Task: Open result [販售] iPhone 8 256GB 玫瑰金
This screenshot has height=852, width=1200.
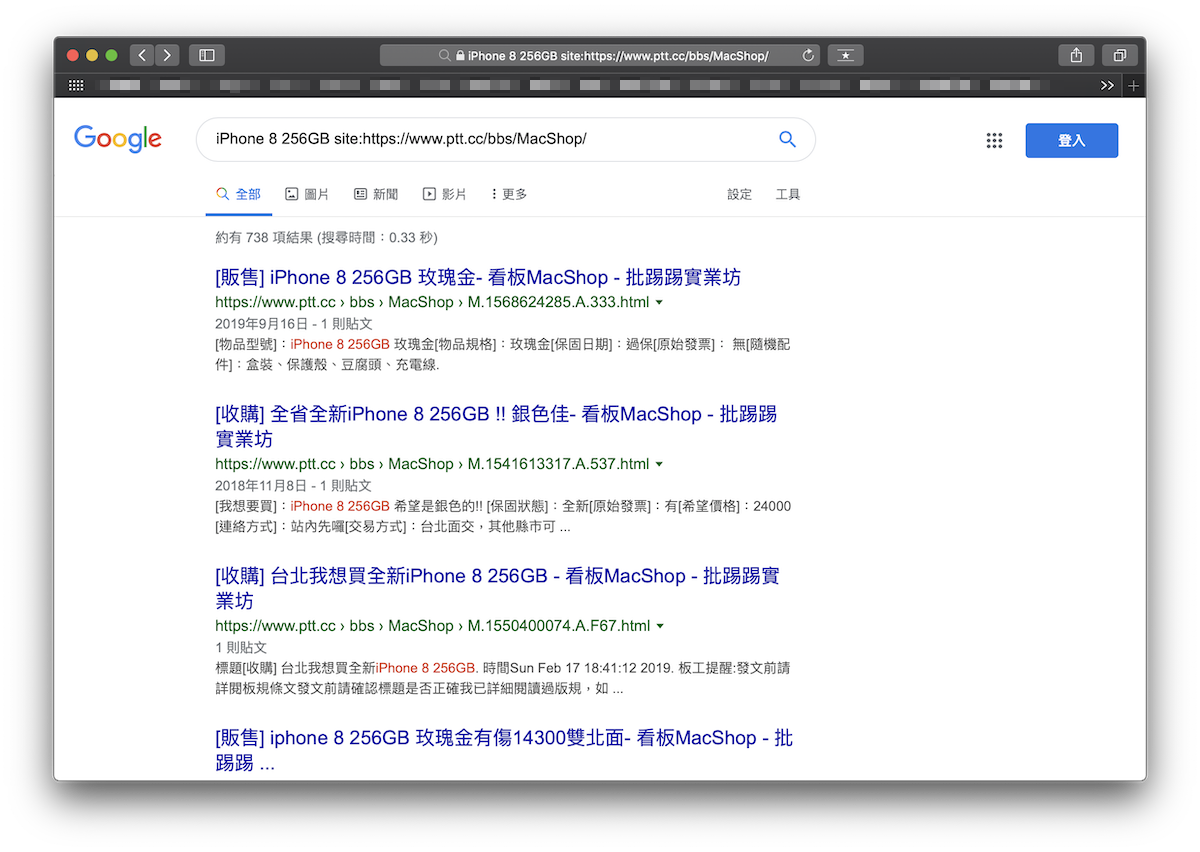Action: (478, 277)
